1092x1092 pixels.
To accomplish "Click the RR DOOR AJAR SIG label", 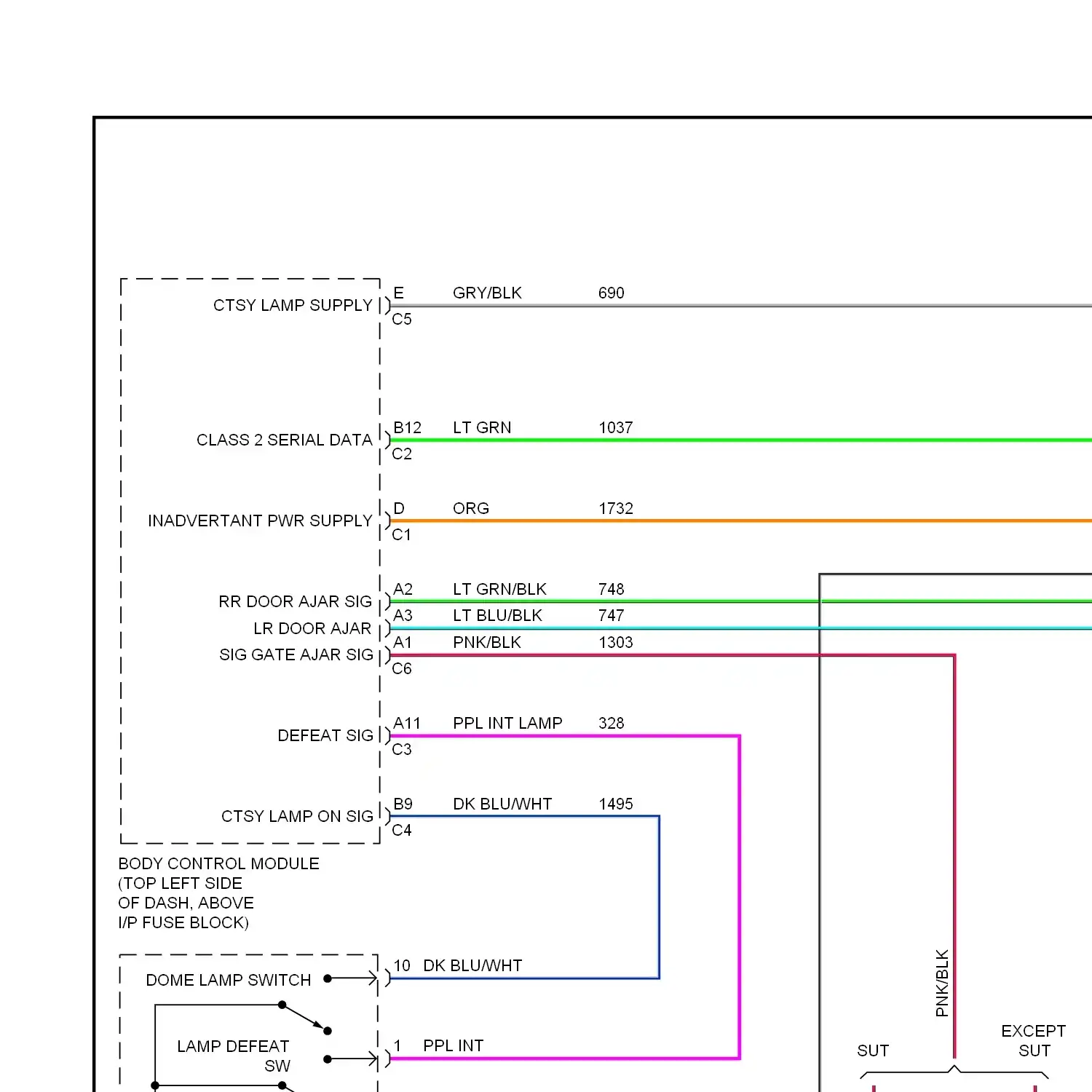I will [x=295, y=601].
